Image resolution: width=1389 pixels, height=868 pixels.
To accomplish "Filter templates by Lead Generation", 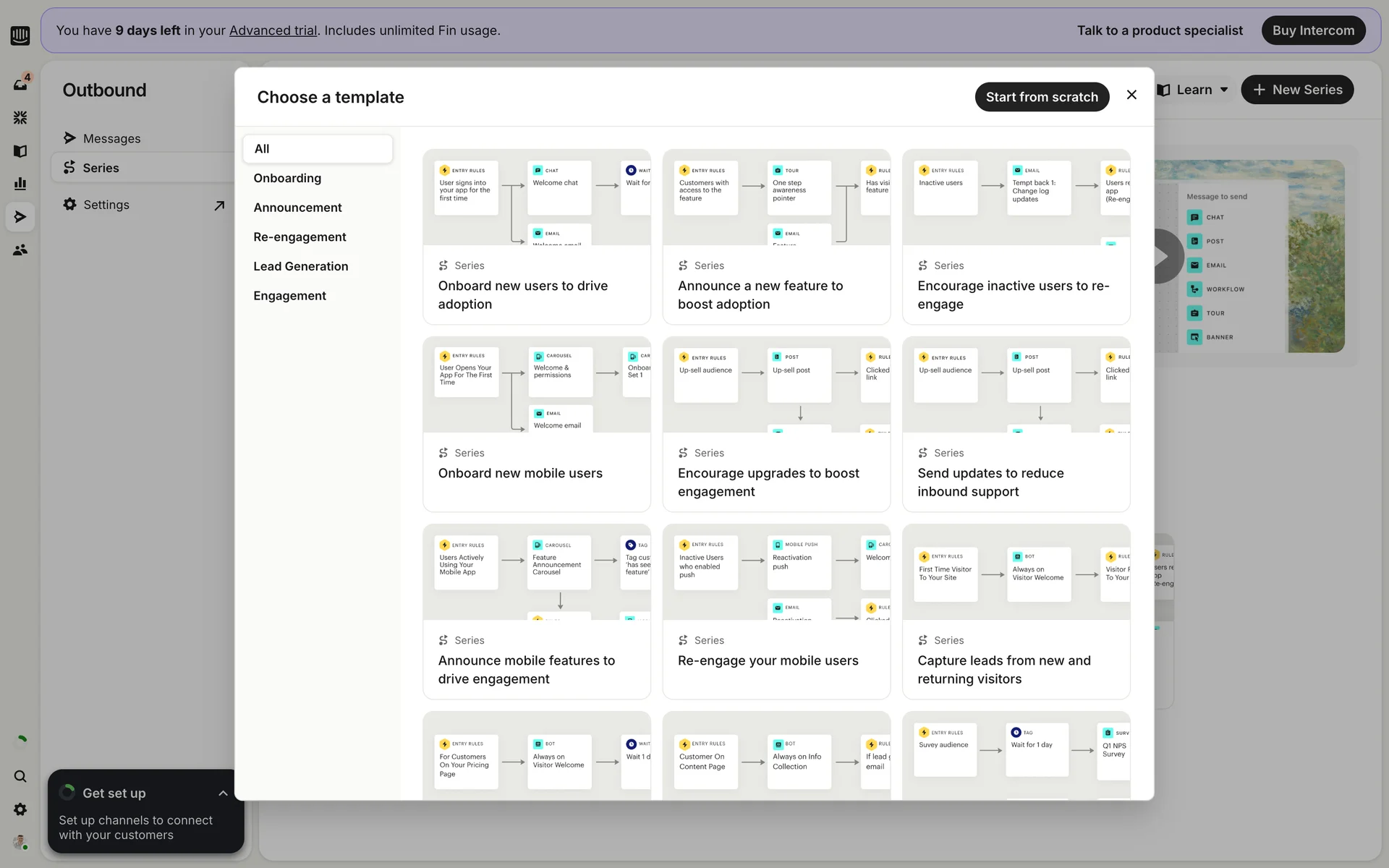I will 300,266.
